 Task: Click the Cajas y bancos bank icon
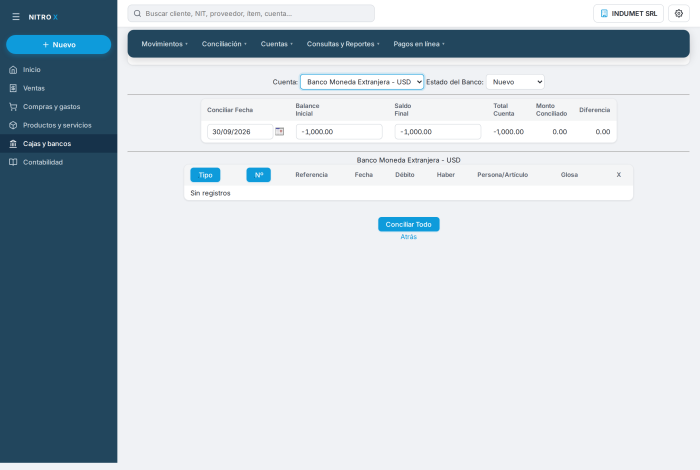pos(13,144)
